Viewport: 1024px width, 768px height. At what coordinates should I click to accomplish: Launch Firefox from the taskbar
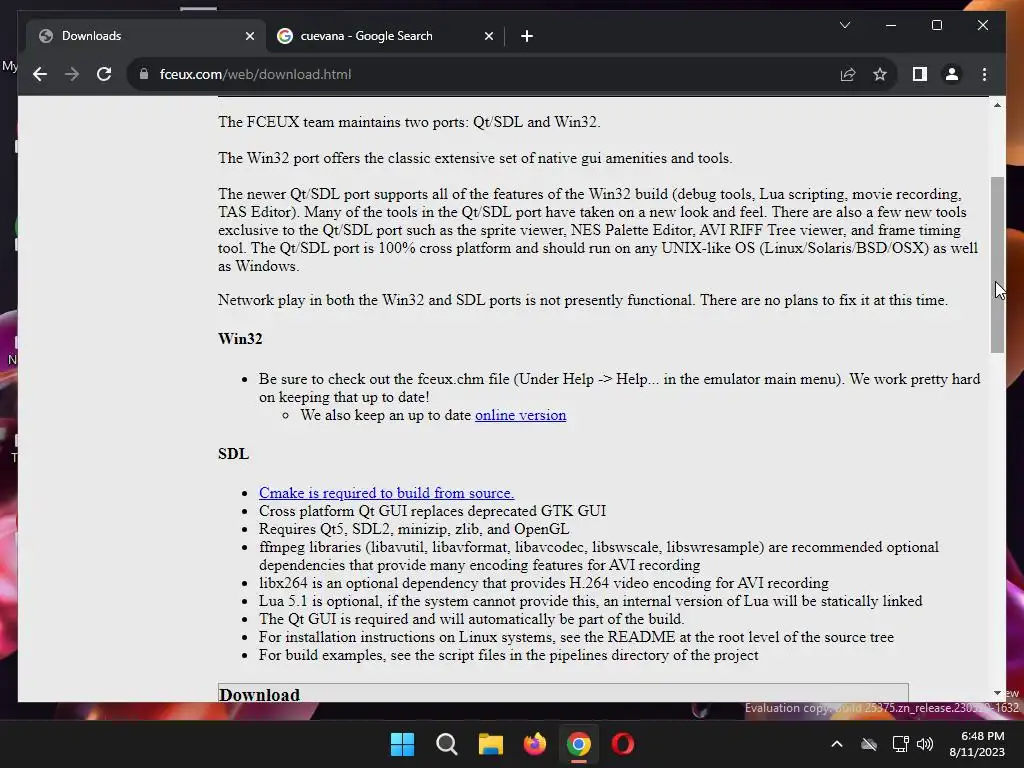(535, 744)
